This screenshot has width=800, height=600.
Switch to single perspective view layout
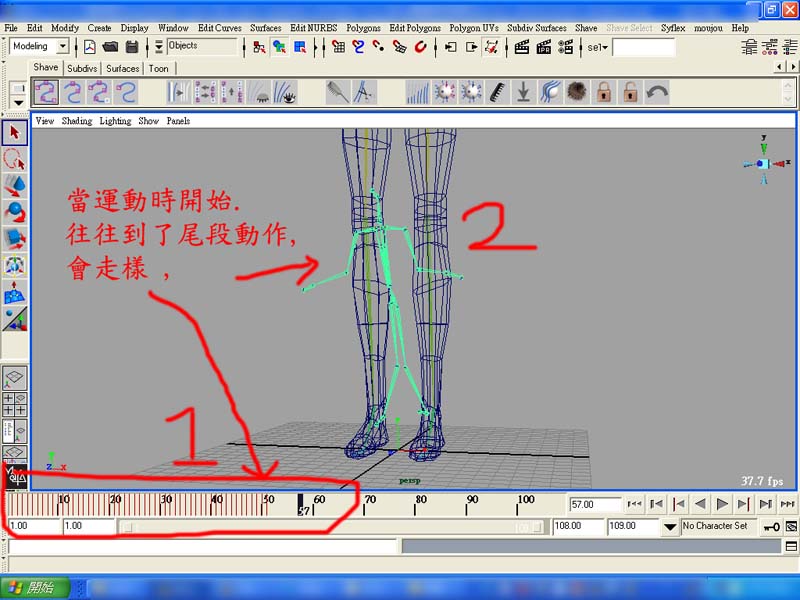pyautogui.click(x=14, y=378)
